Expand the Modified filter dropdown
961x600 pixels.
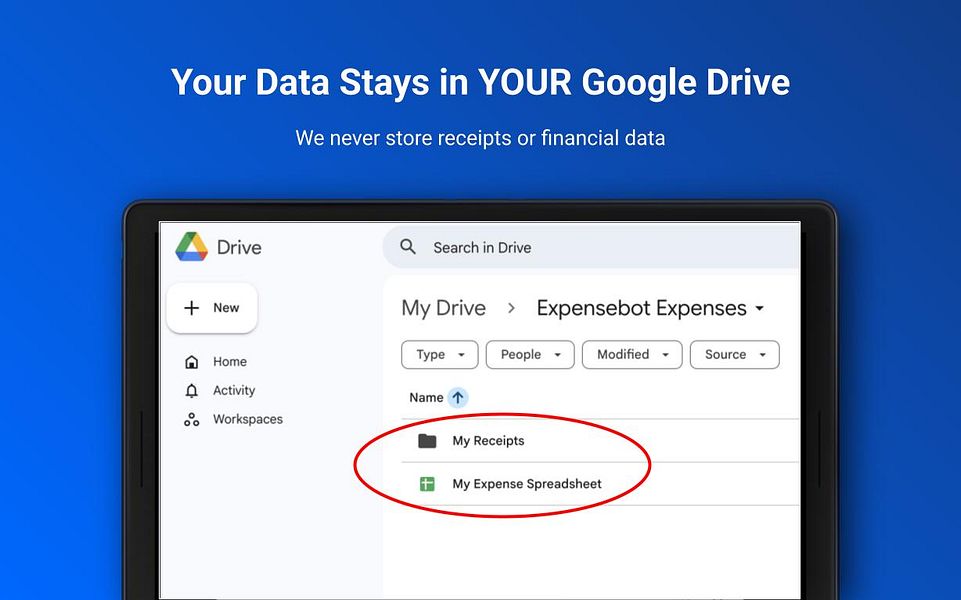tap(632, 354)
